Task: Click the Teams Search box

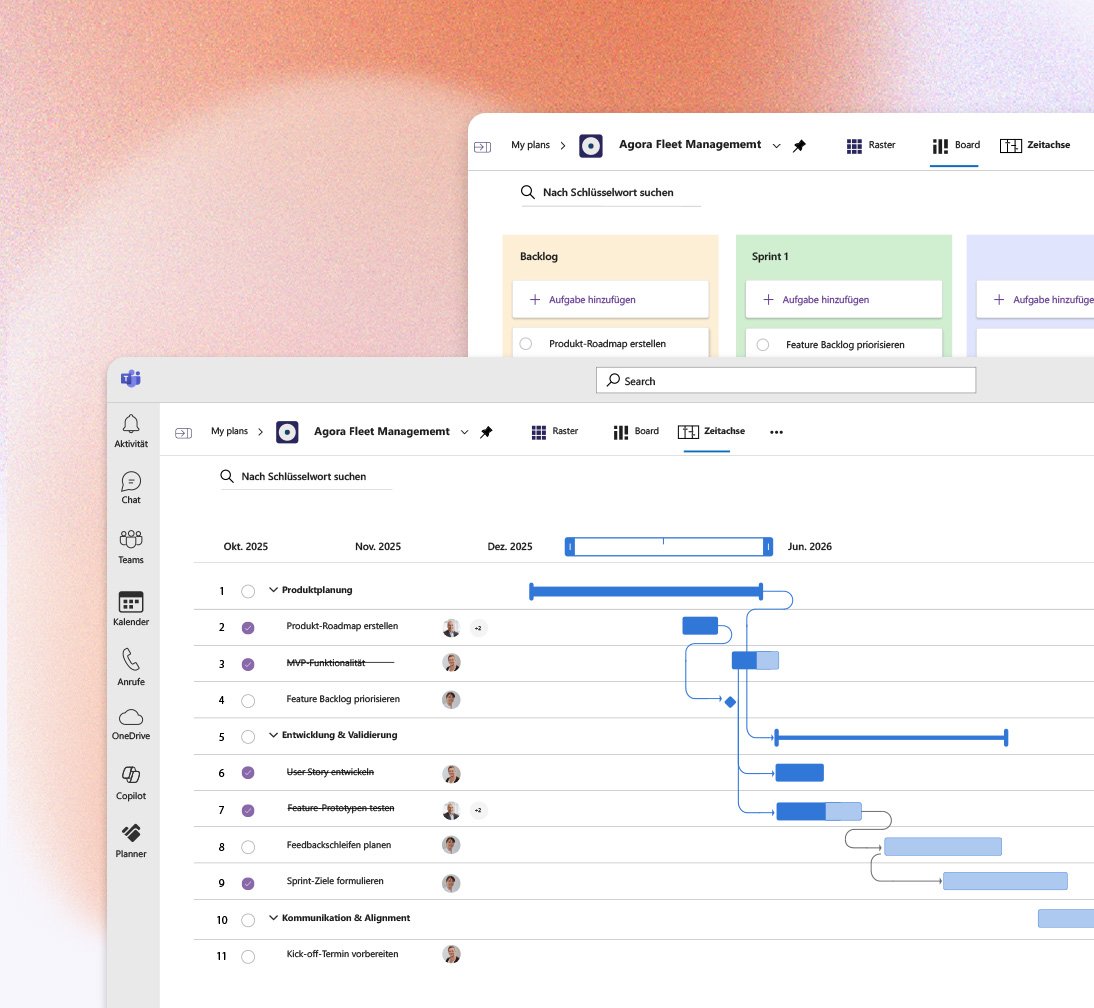Action: pyautogui.click(x=785, y=381)
